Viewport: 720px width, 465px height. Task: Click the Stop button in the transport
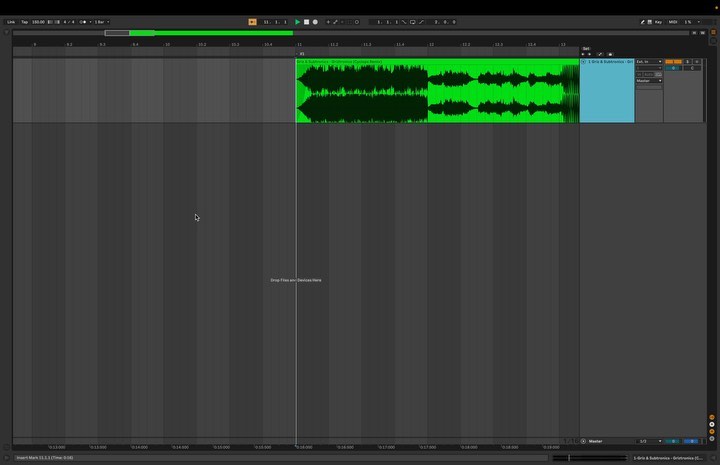[x=306, y=22]
